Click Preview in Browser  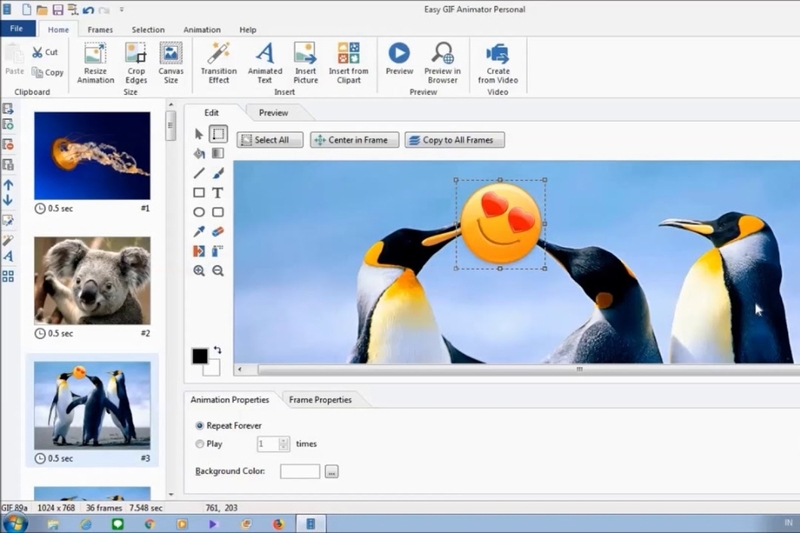(442, 63)
